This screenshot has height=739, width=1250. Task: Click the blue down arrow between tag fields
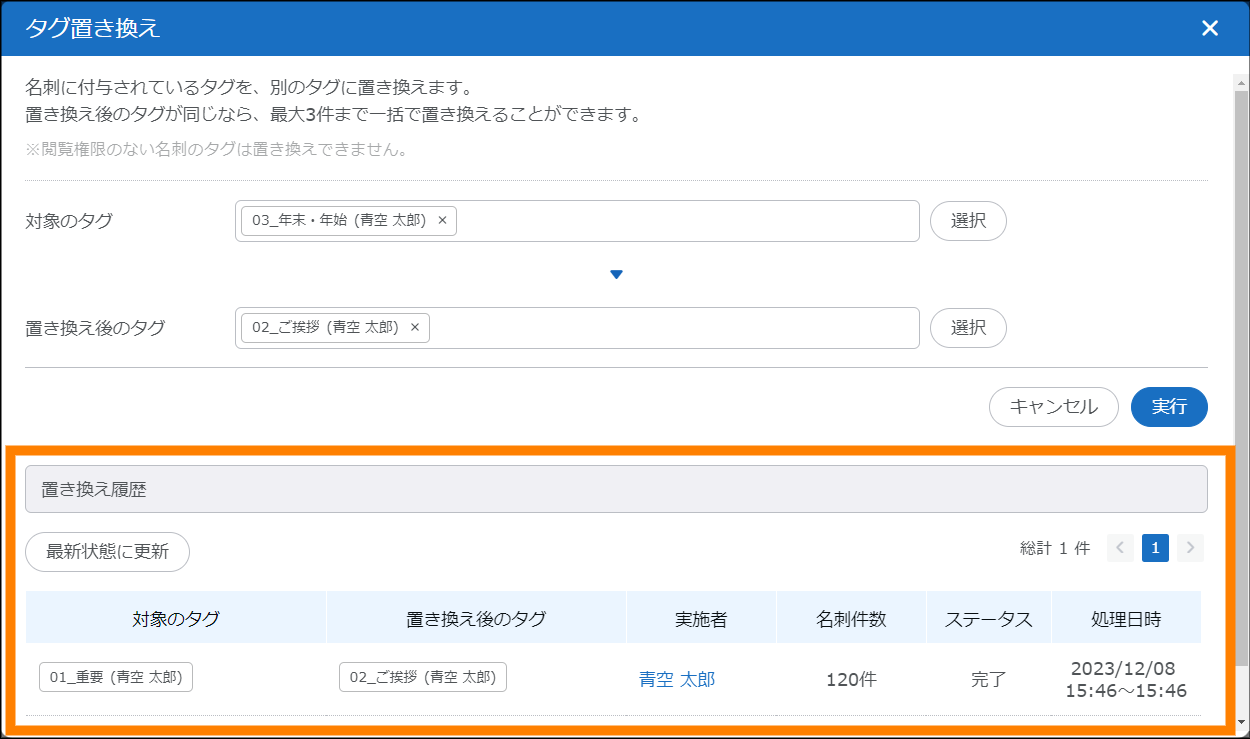point(616,275)
